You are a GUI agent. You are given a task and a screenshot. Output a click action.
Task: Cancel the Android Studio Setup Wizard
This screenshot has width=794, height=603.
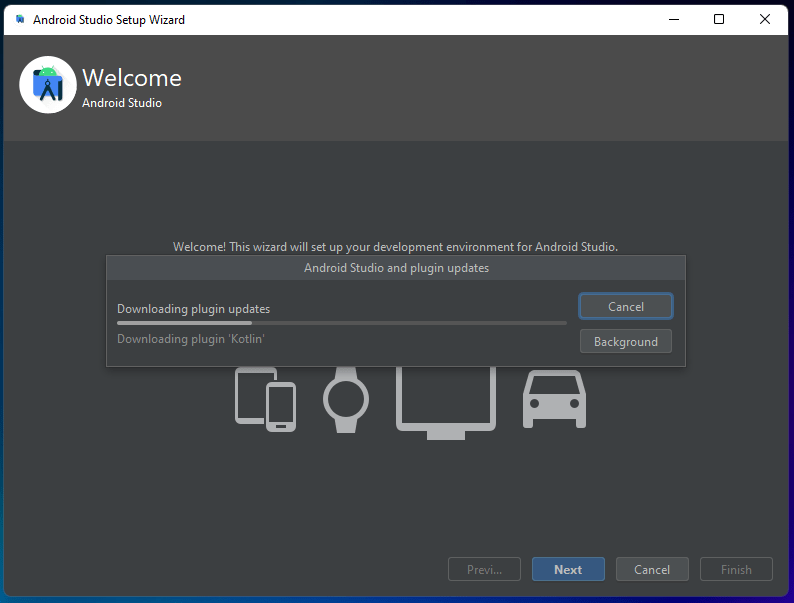click(x=652, y=569)
